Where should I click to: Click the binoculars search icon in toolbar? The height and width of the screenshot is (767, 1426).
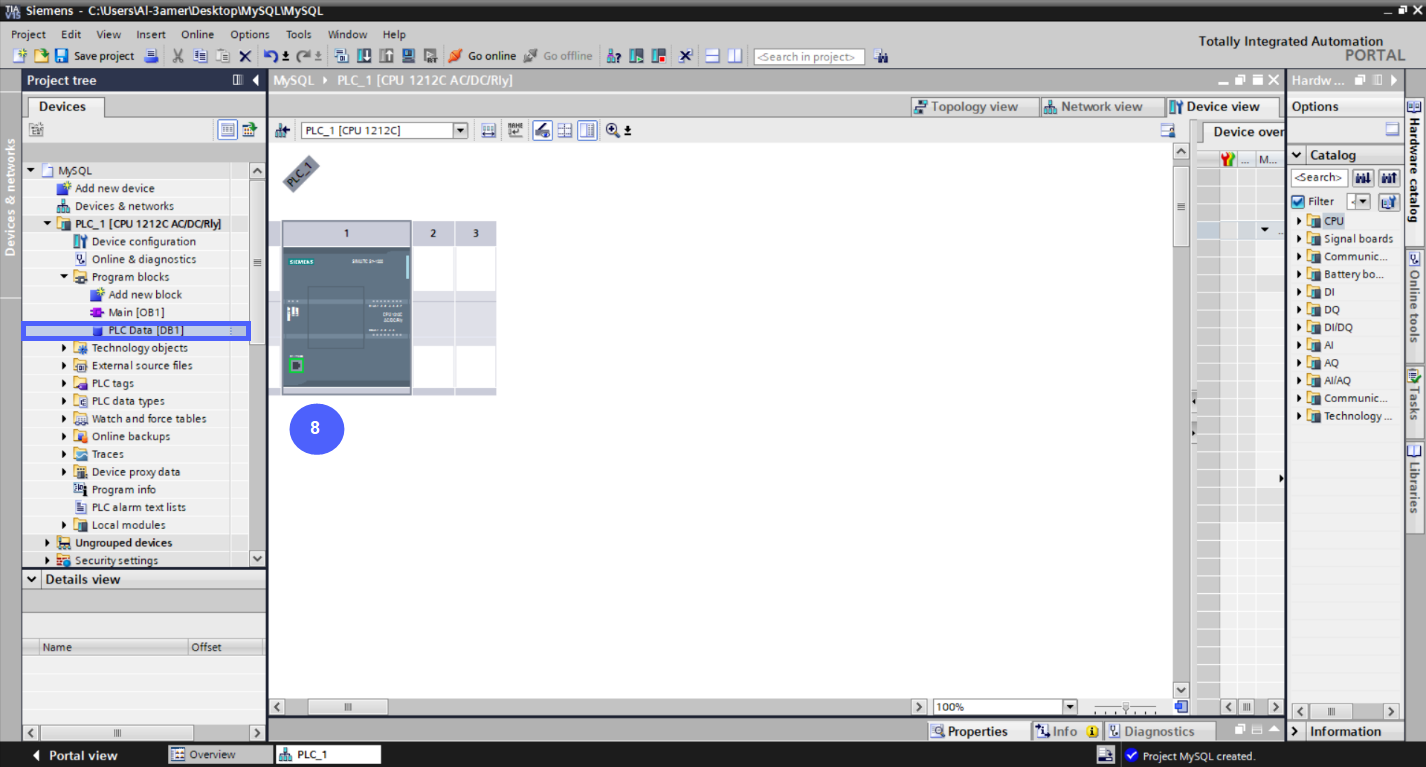click(881, 56)
